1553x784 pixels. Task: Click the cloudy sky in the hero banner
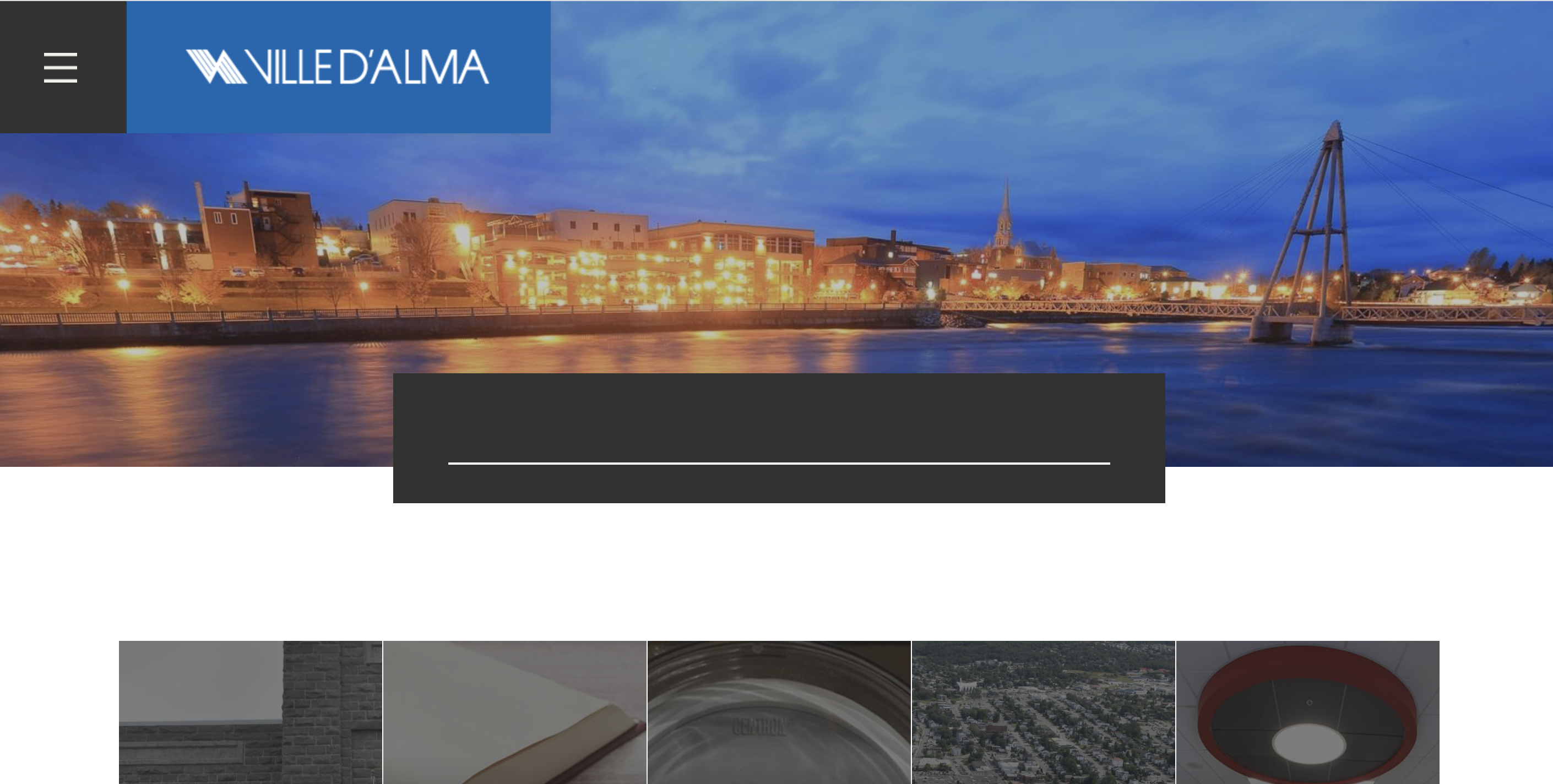click(904, 90)
